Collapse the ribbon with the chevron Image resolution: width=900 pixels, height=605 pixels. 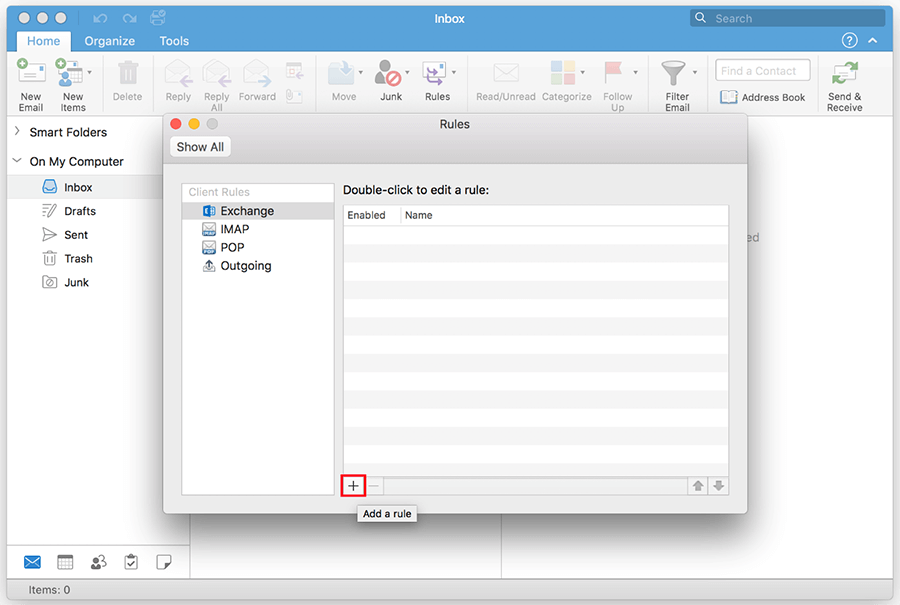point(872,39)
